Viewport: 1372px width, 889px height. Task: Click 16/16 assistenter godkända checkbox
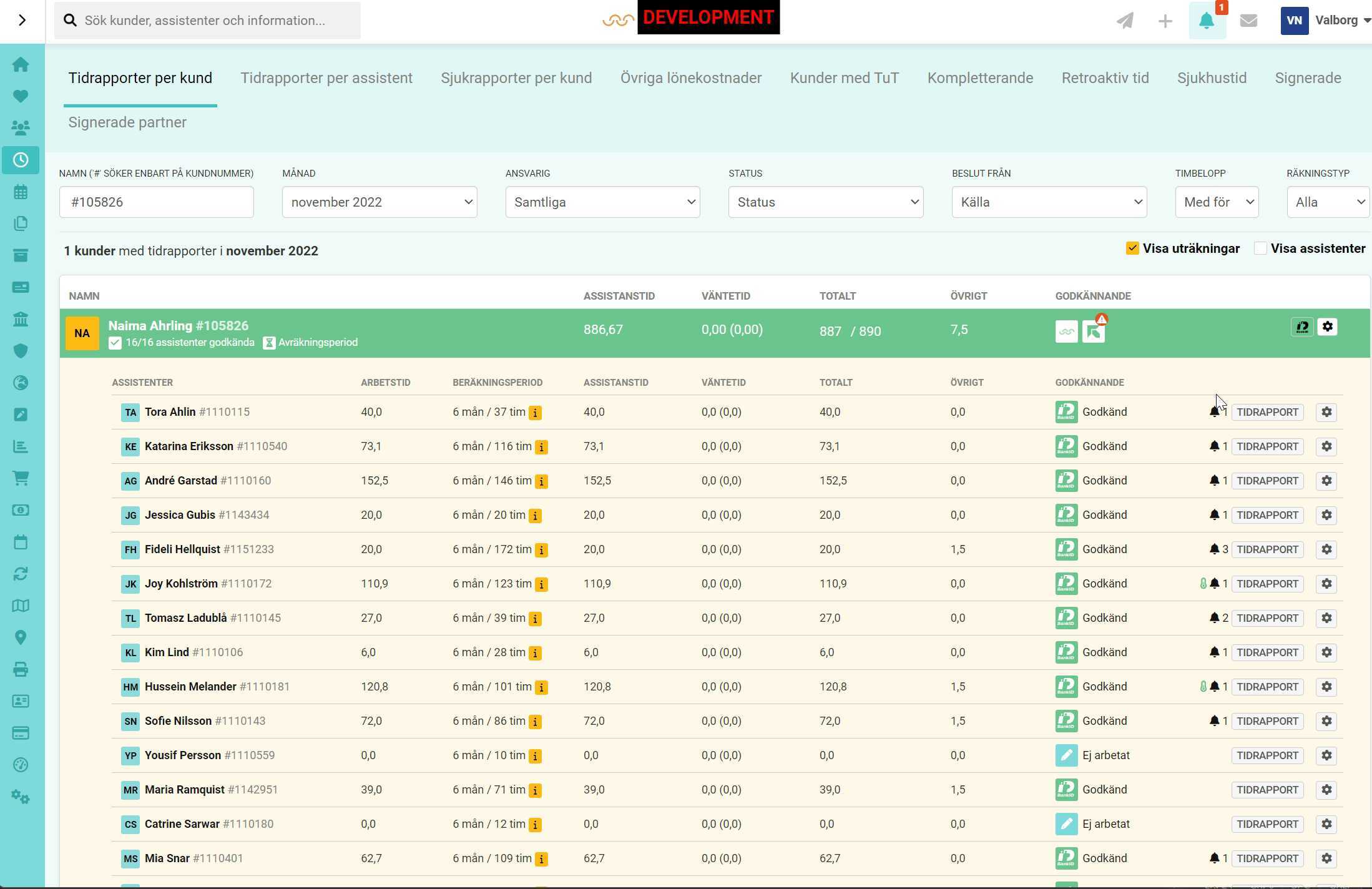pyautogui.click(x=115, y=343)
